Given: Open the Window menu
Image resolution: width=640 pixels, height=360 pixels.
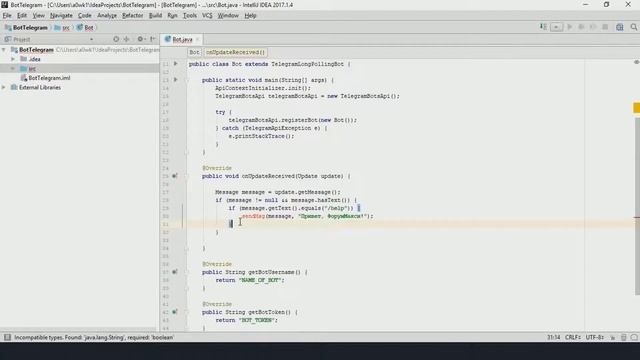Looking at the screenshot, I should (228, 16).
